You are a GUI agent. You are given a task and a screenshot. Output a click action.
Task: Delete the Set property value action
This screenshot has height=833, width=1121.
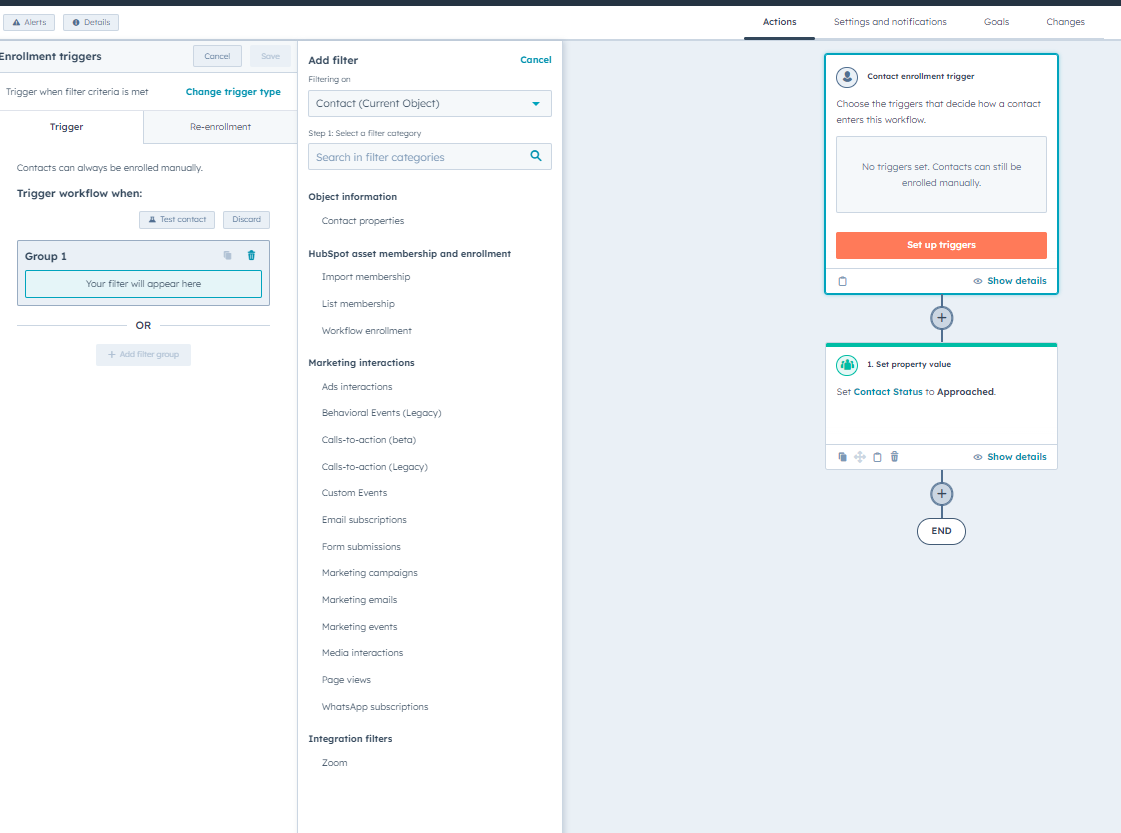click(894, 457)
